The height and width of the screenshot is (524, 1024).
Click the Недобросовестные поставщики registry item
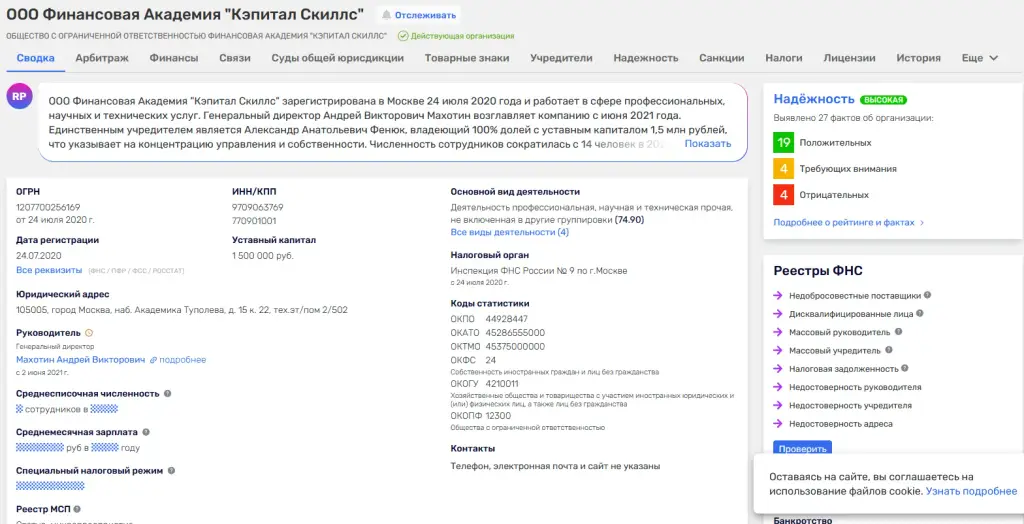(x=854, y=295)
